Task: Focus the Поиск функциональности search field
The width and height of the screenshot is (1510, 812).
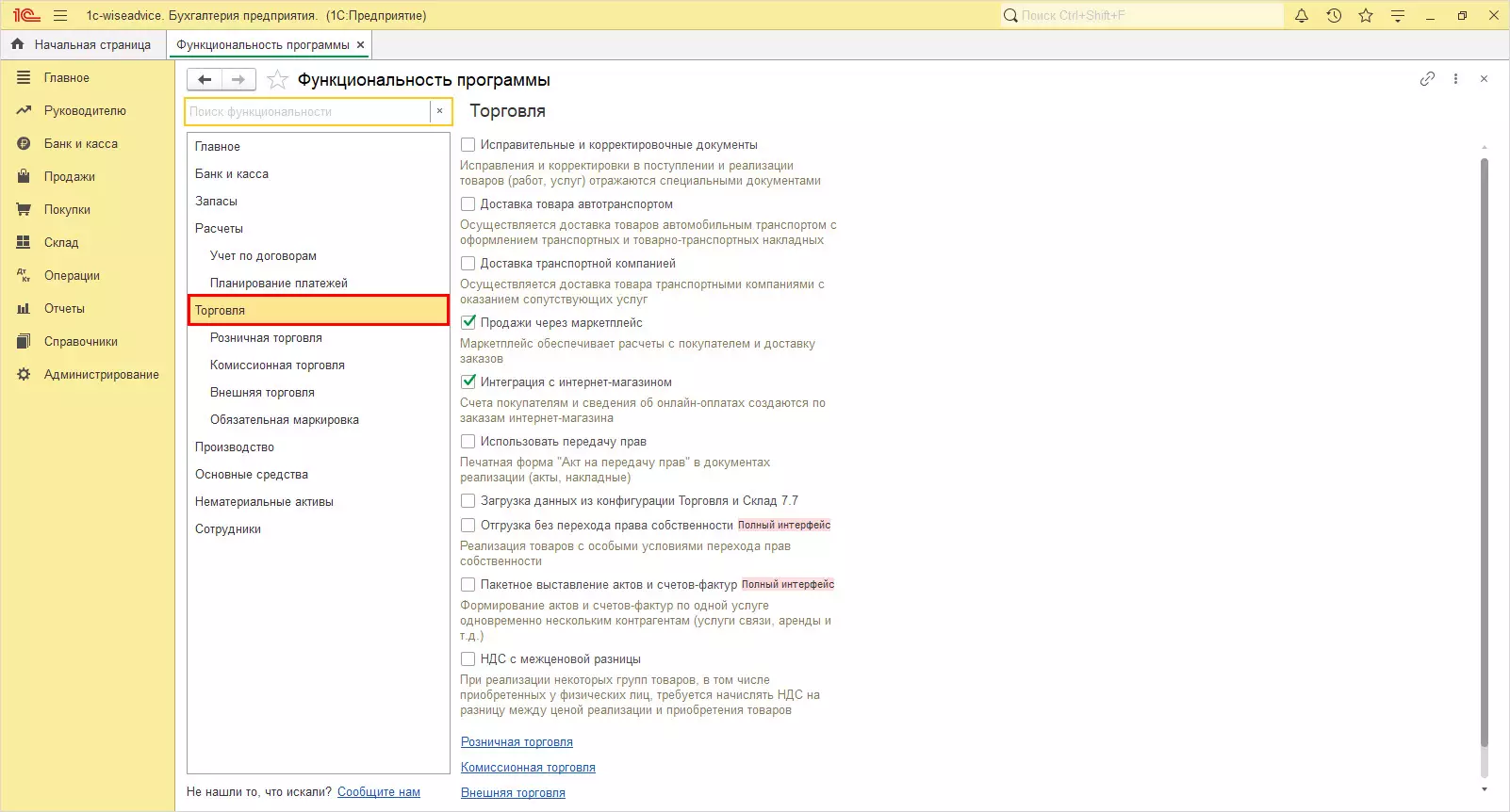Action: pos(308,111)
